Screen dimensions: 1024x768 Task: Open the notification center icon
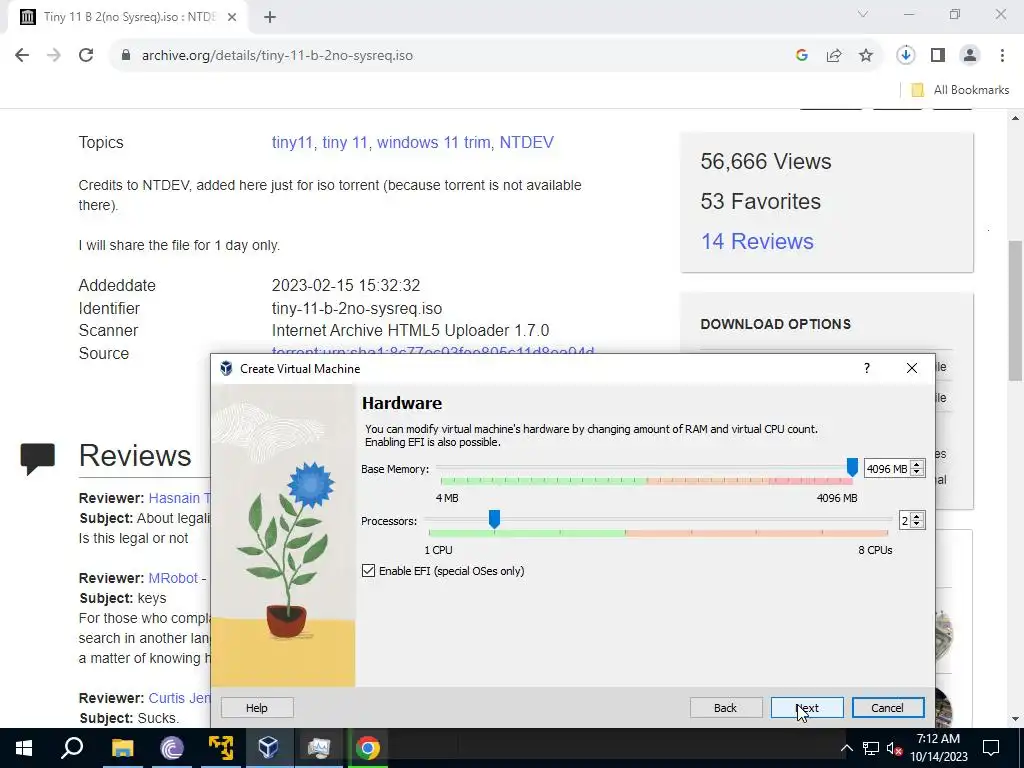[991, 748]
